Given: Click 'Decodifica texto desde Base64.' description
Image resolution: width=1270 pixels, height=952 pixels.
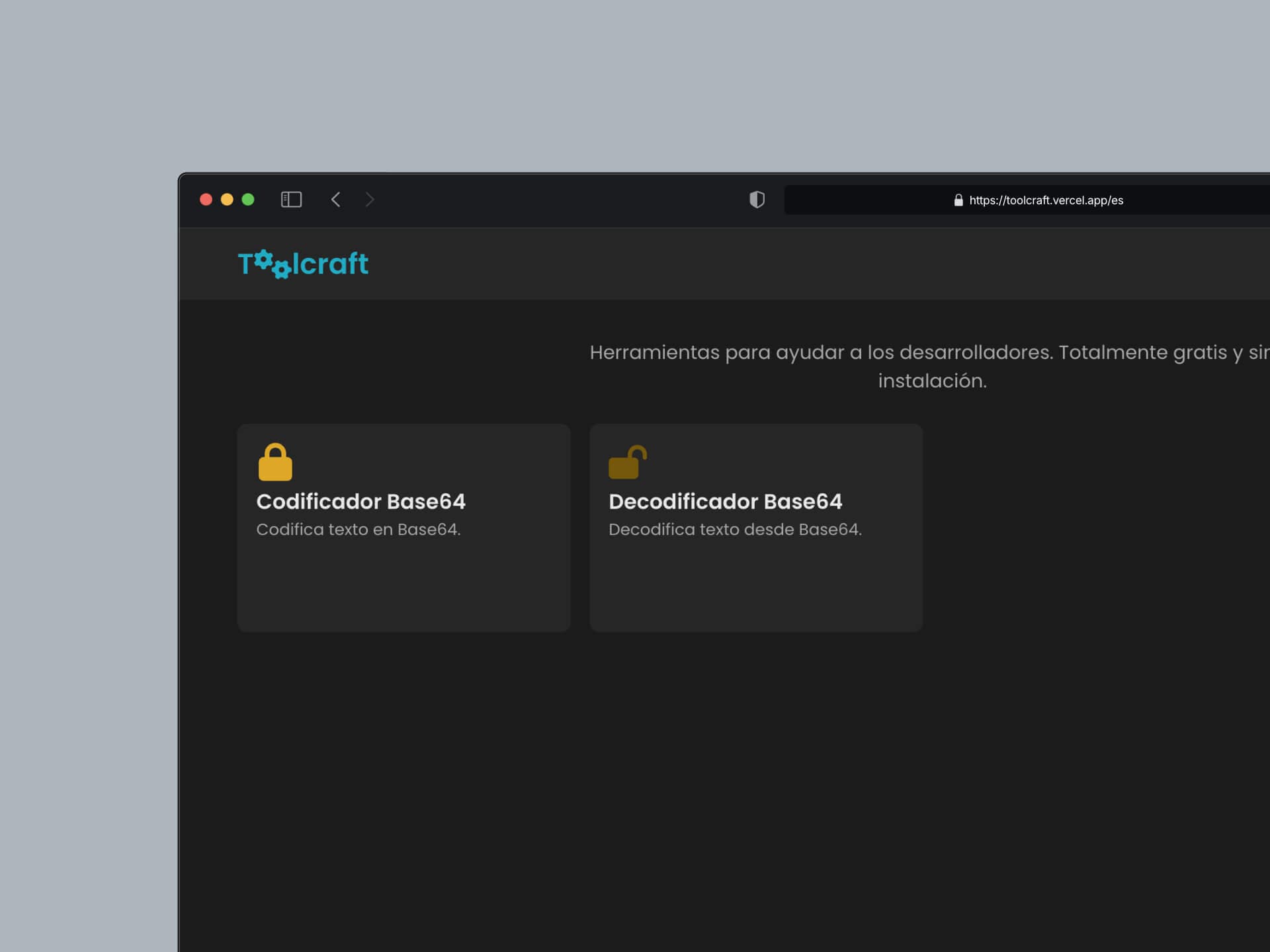Looking at the screenshot, I should (x=734, y=530).
